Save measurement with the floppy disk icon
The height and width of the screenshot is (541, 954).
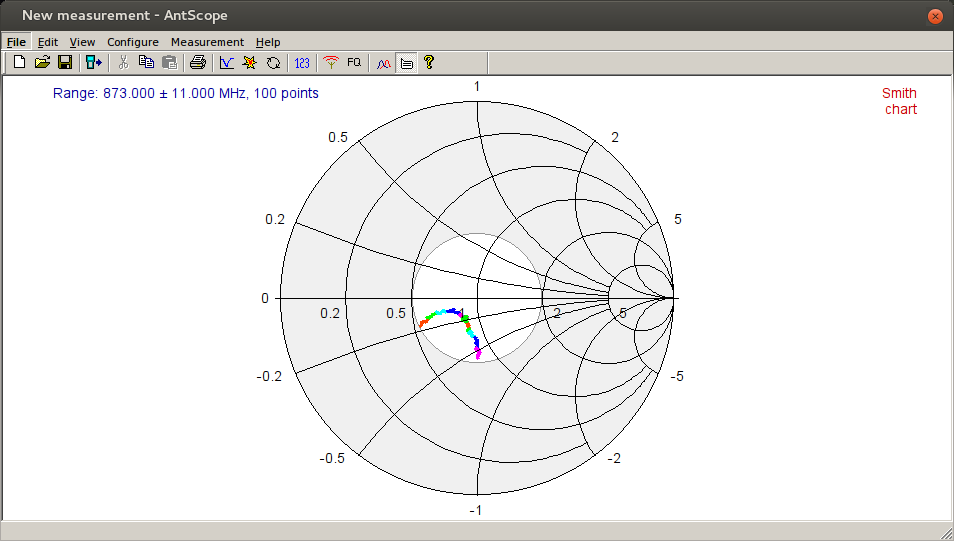coord(65,62)
